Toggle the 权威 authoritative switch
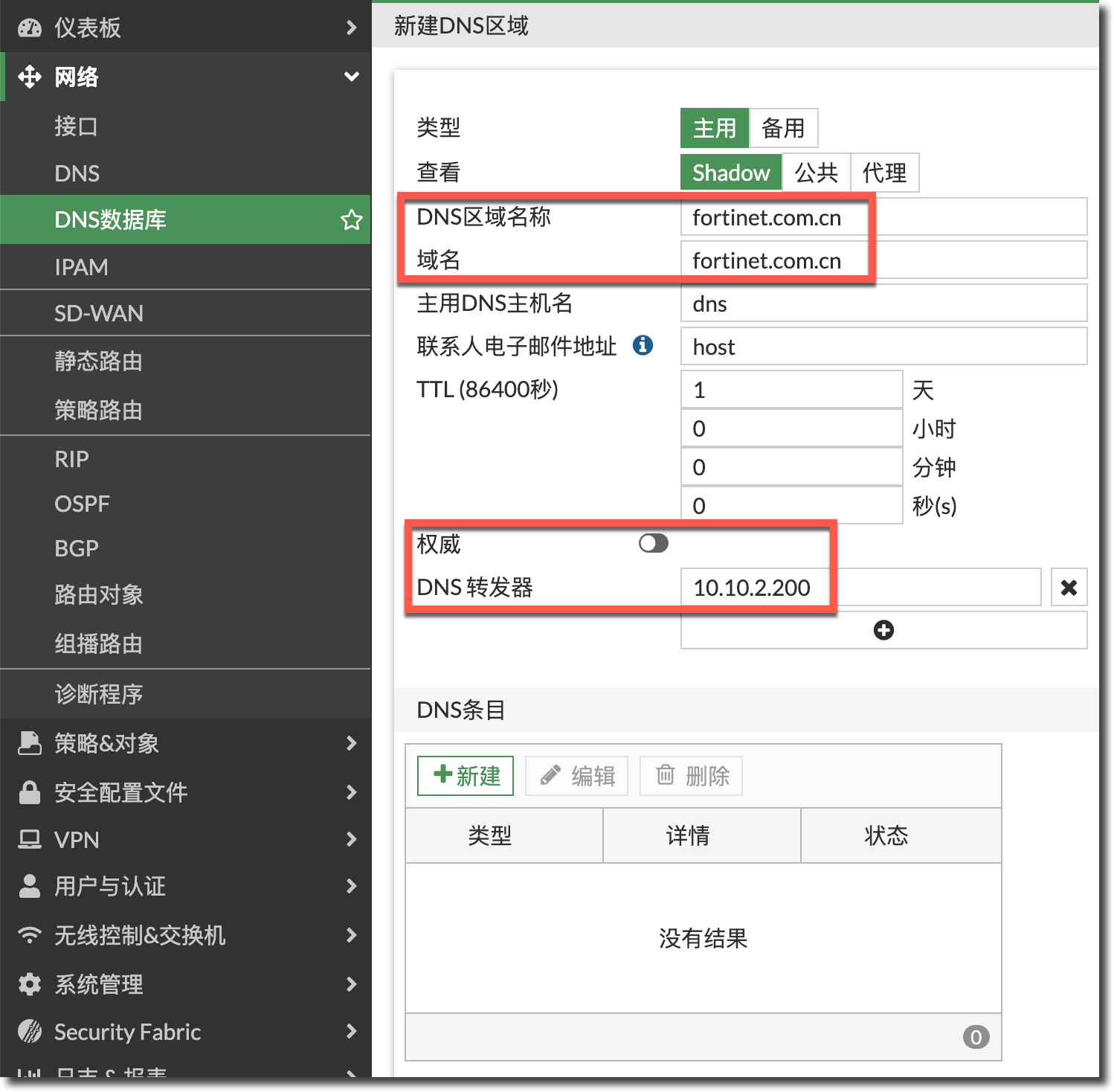The image size is (1114, 1092). point(653,544)
